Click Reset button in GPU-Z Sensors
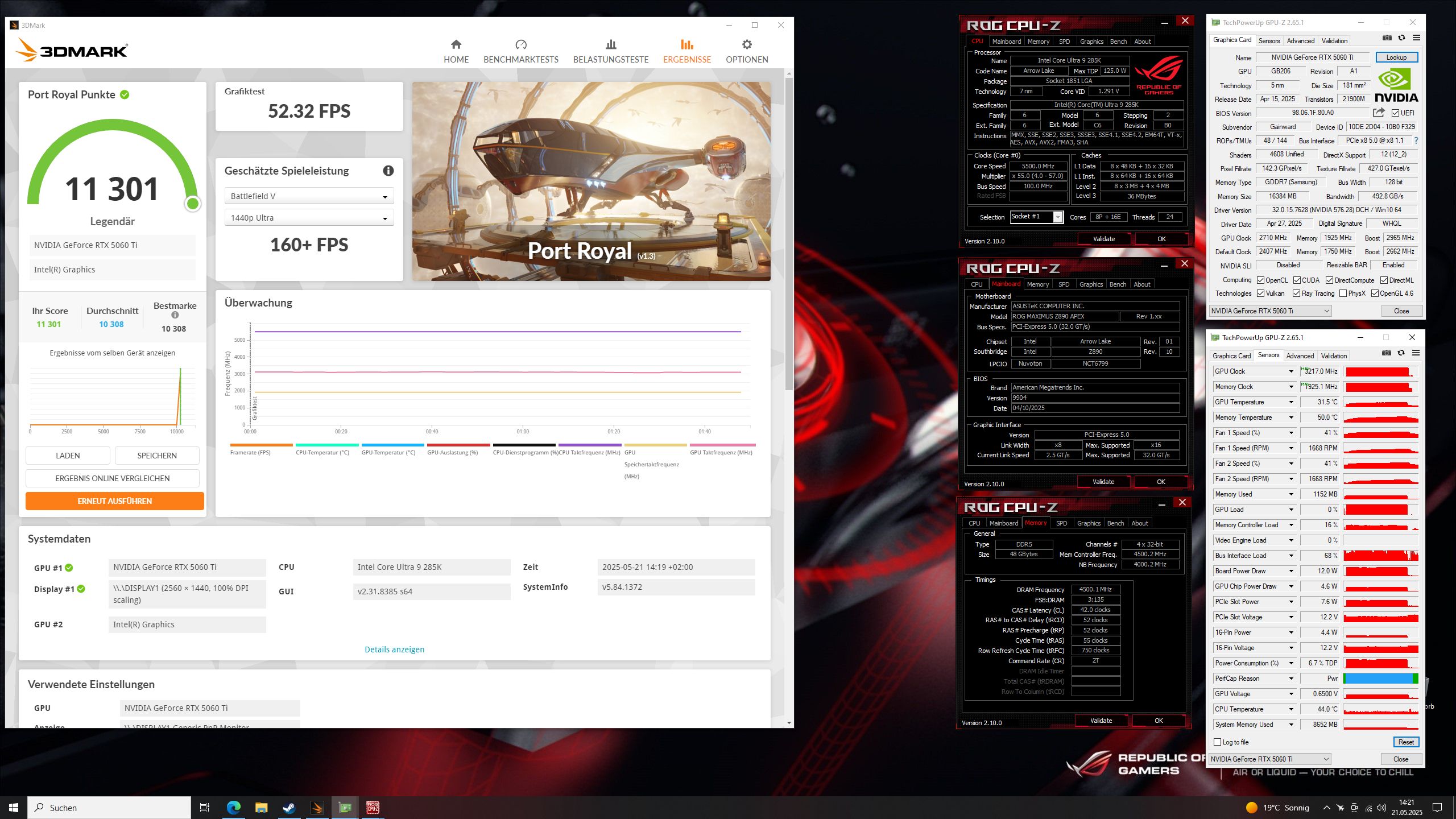Viewport: 1456px width, 819px height. (x=1406, y=742)
